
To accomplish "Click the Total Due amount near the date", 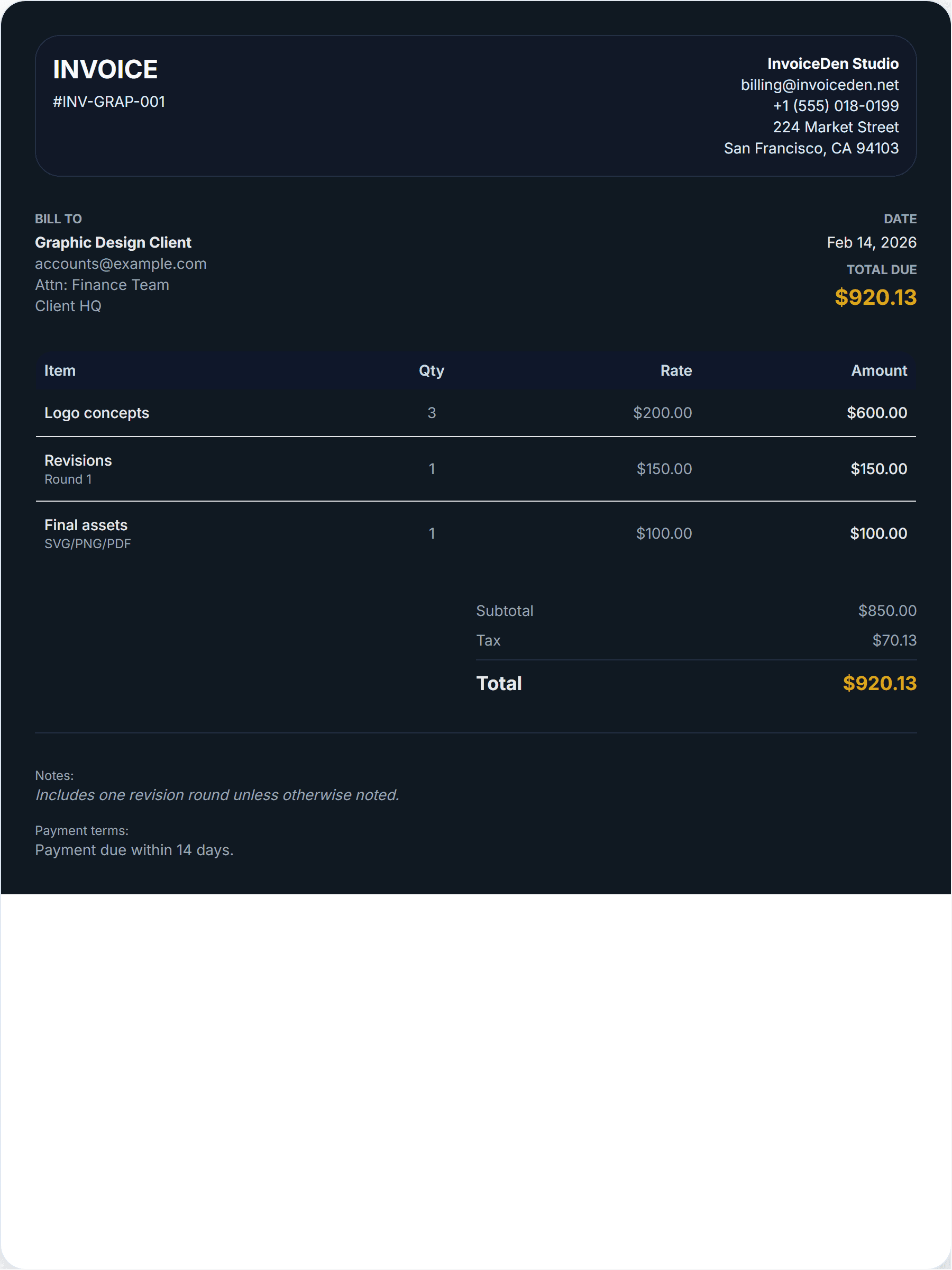I will [x=875, y=297].
